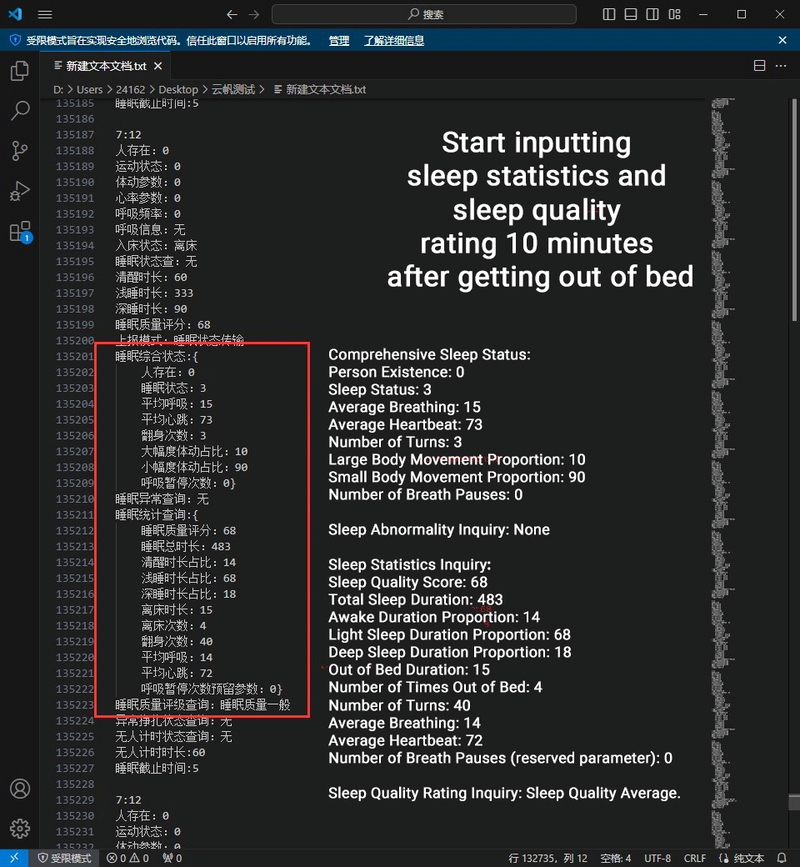Go forward with the right arrow
This screenshot has height=867, width=800.
click(254, 14)
